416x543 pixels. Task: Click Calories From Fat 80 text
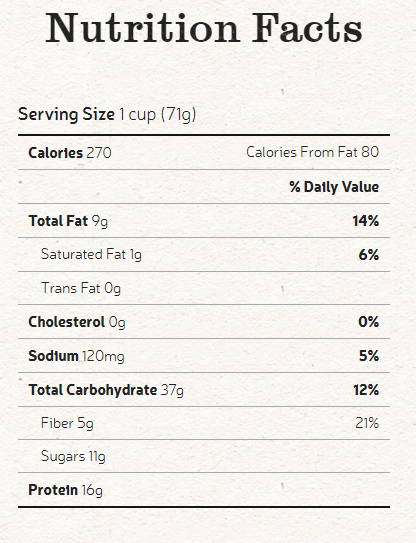tap(312, 152)
